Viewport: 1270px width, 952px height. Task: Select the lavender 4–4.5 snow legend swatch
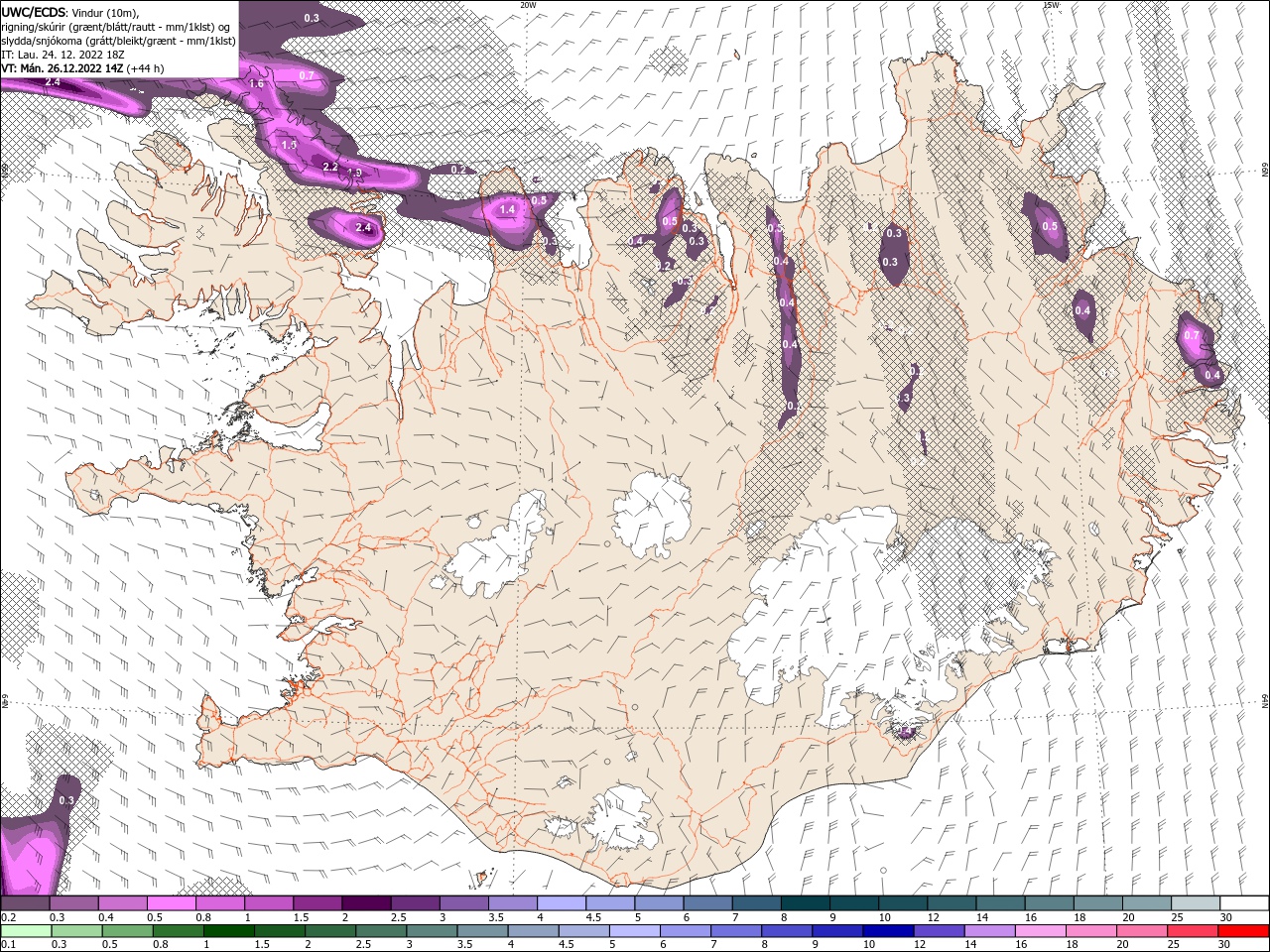click(x=562, y=903)
